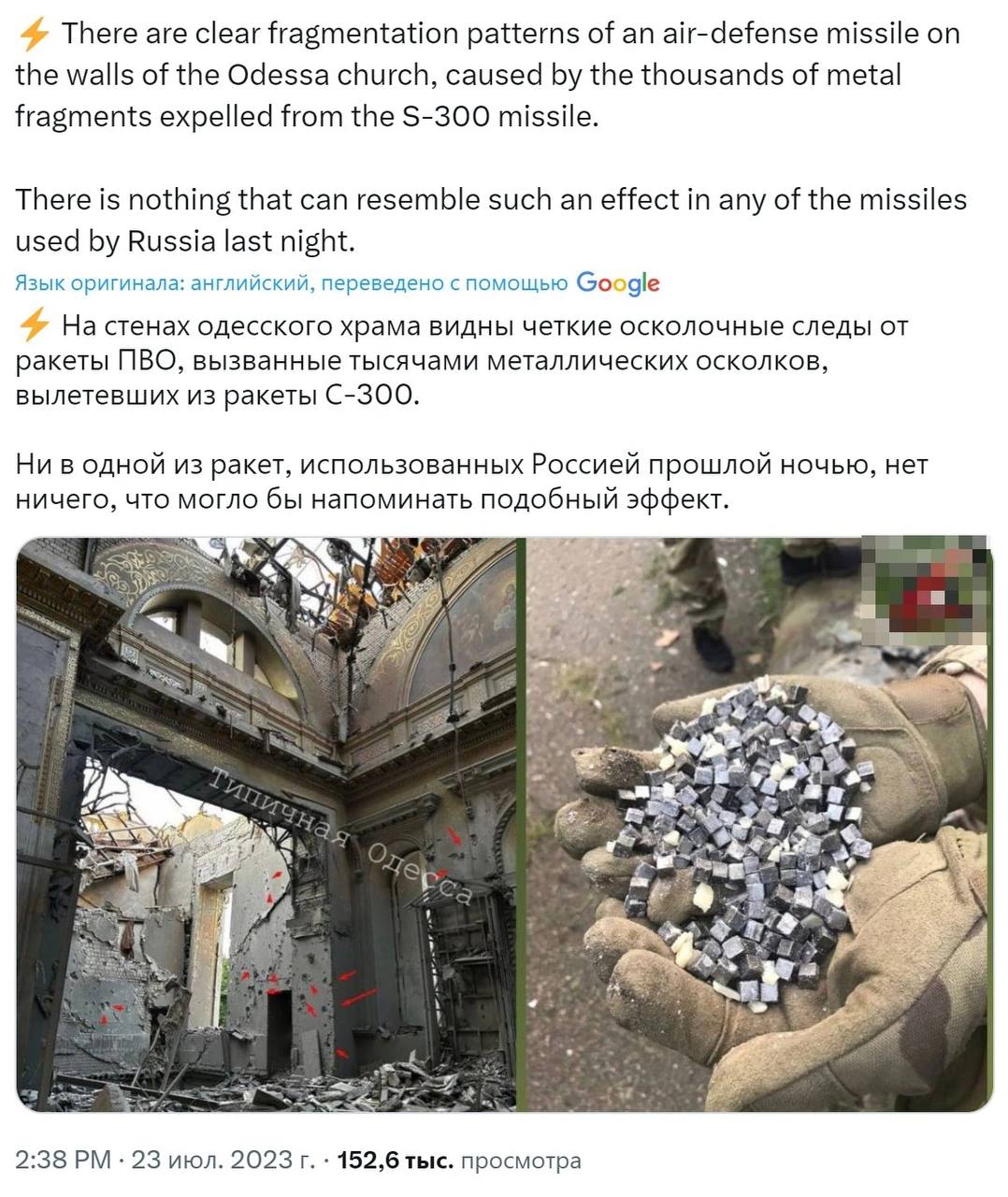The height and width of the screenshot is (1197, 1008).
Task: Click the lightning emoji before the Russian text
Action: click(34, 326)
